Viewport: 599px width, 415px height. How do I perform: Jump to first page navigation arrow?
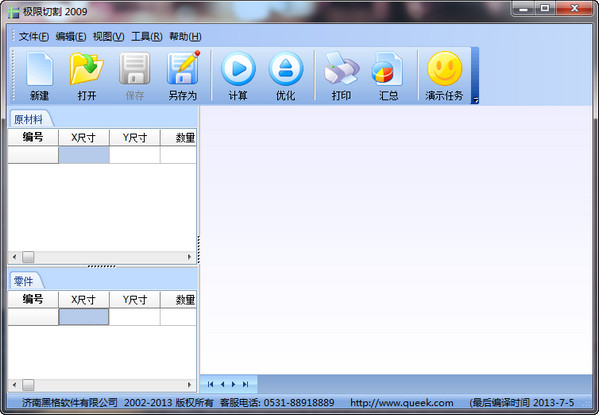(x=210, y=384)
